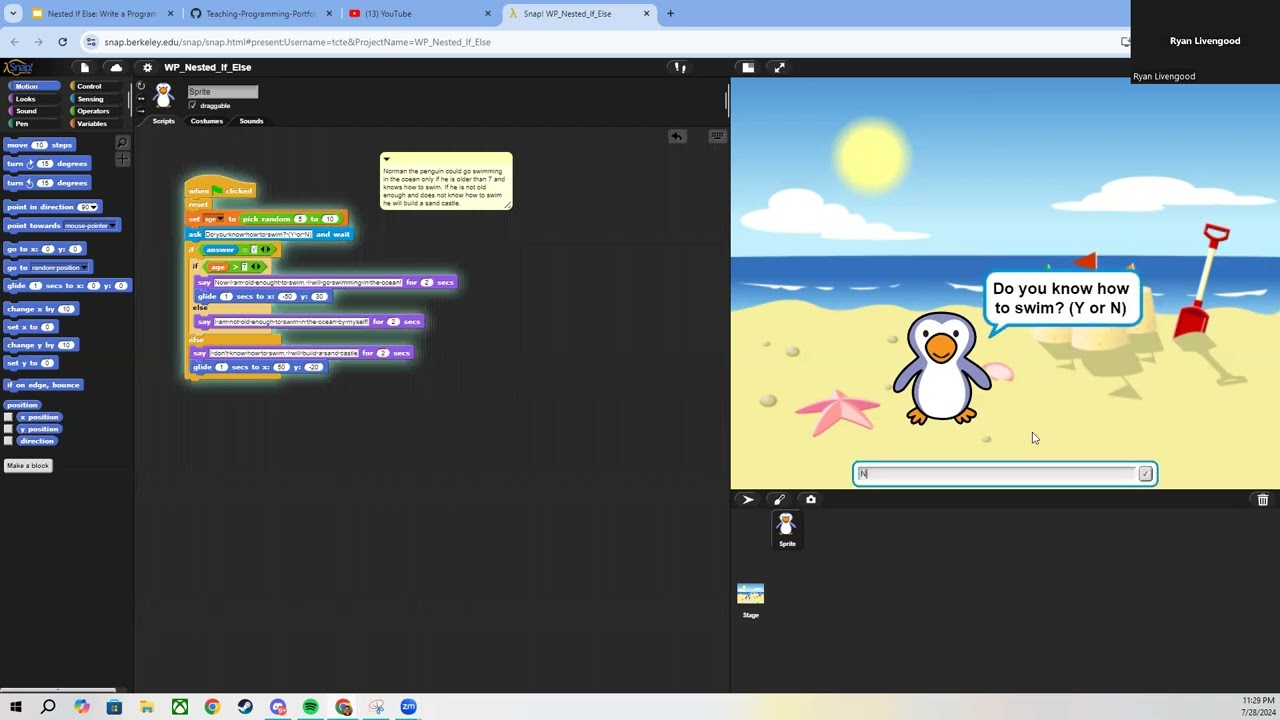Image resolution: width=1280 pixels, height=720 pixels.
Task: Switch to the Teaching-Programming-Portfolio GitHub tab
Action: pyautogui.click(x=260, y=14)
